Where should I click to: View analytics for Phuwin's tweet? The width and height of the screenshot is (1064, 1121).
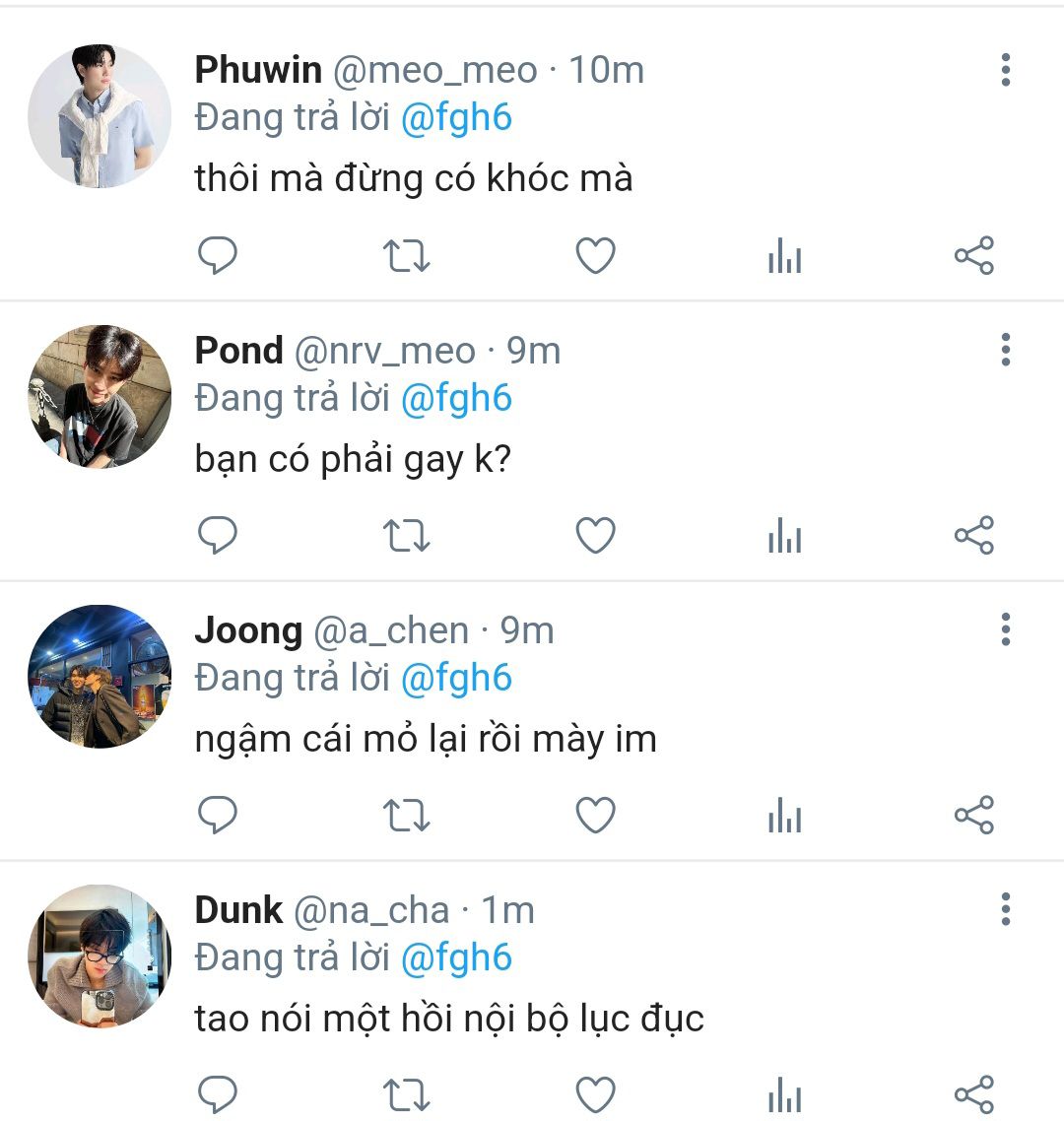click(784, 258)
